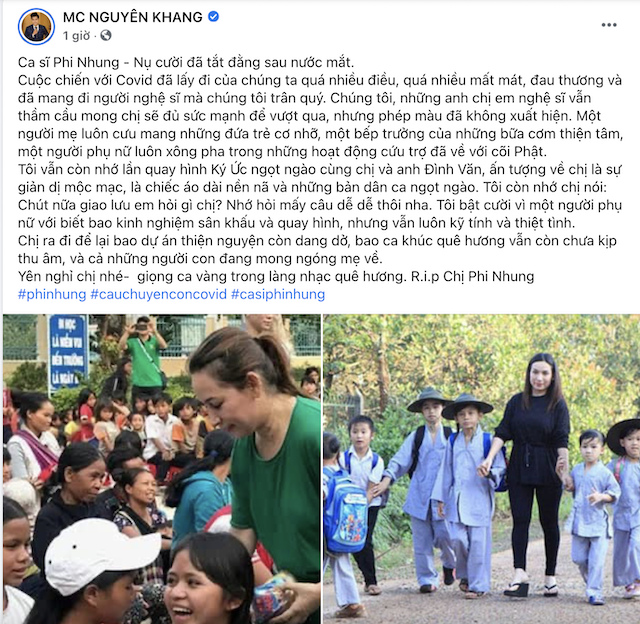
Task: Open the MC NGUYÊN KHANG page name link
Action: point(133,17)
